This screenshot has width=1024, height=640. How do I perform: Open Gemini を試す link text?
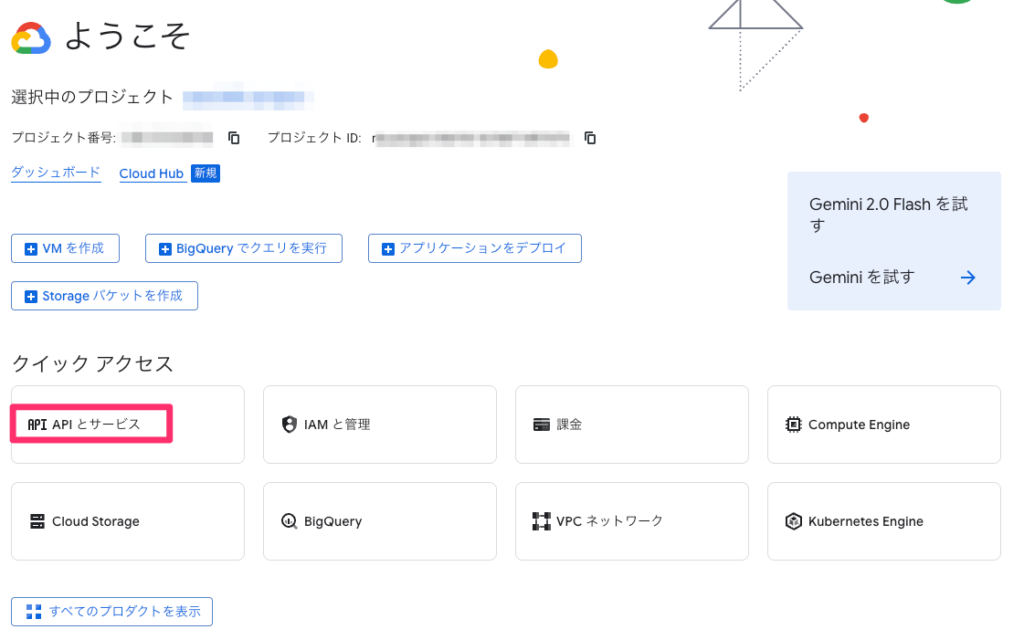point(861,278)
